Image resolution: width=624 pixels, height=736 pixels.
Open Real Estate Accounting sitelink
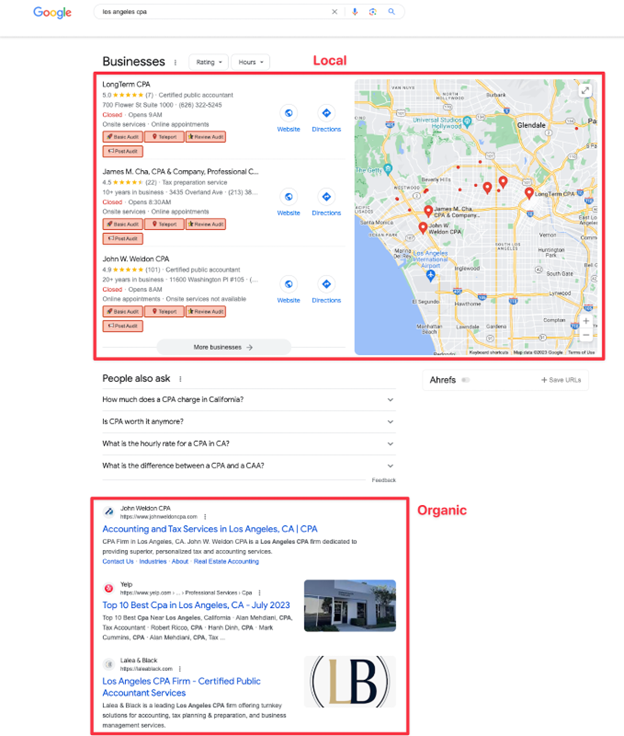[226, 561]
